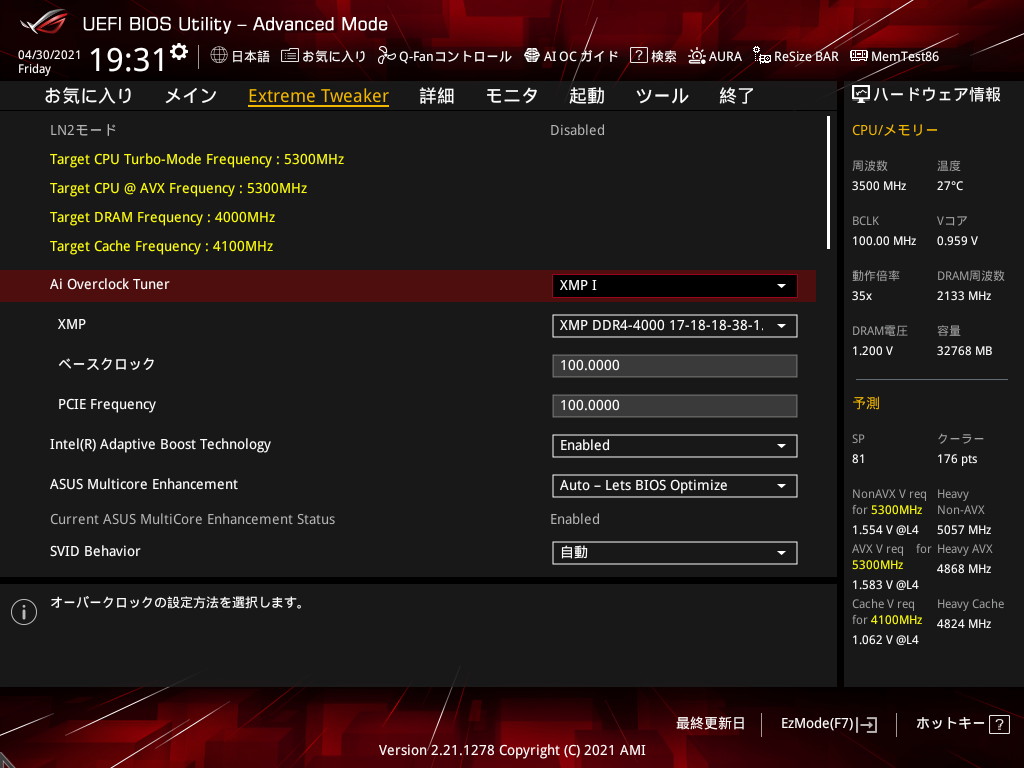Click Target CPU @ AVX Frequency text
The image size is (1024, 768).
[178, 188]
